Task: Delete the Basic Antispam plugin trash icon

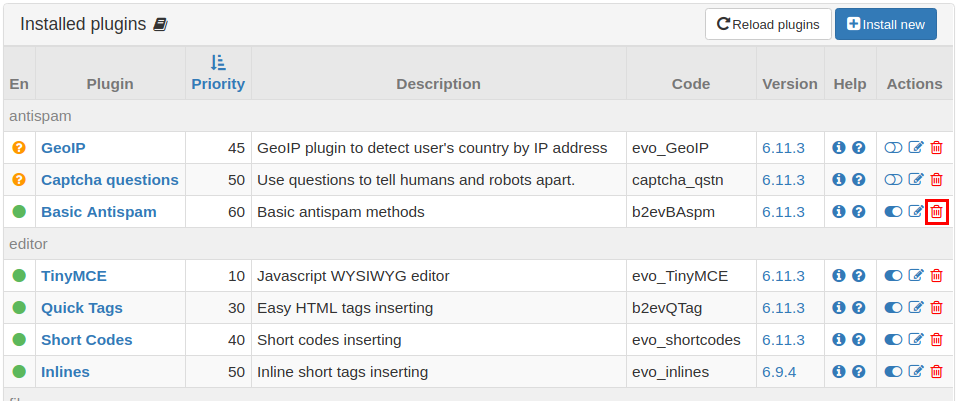Action: (936, 212)
